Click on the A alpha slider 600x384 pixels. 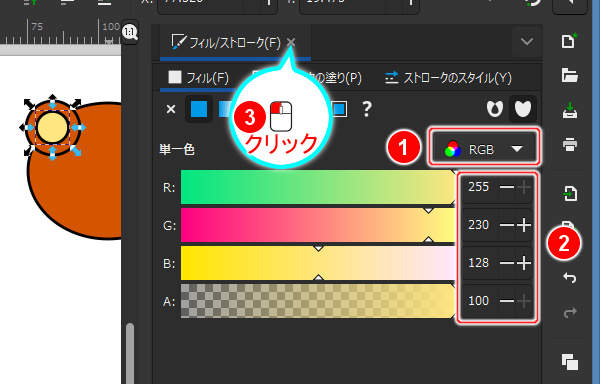318,301
